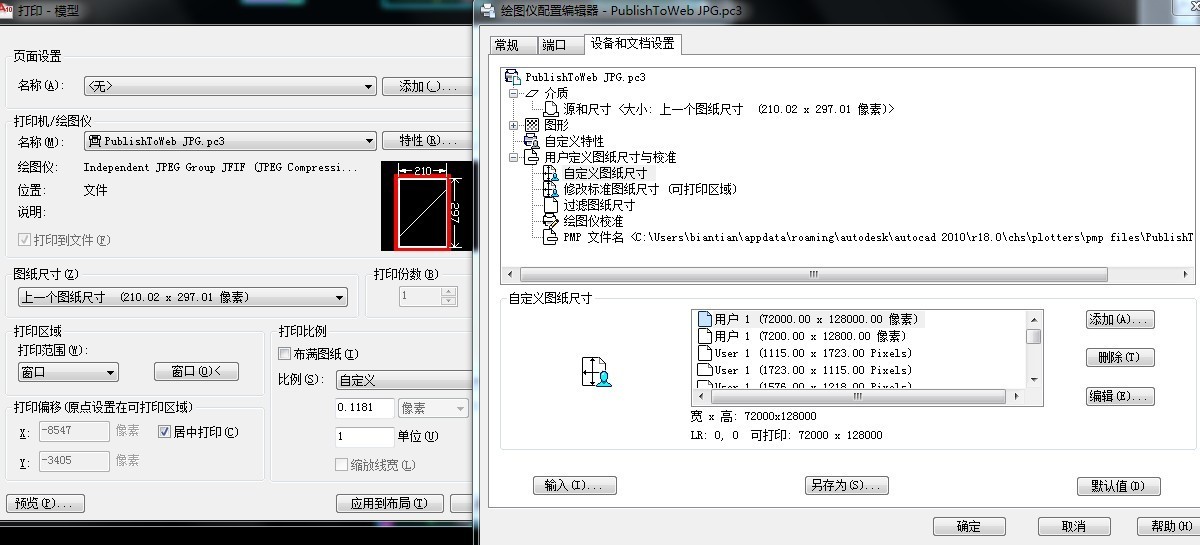The image size is (1200, 545).
Task: Click the 另存为(S)... button
Action: point(846,486)
